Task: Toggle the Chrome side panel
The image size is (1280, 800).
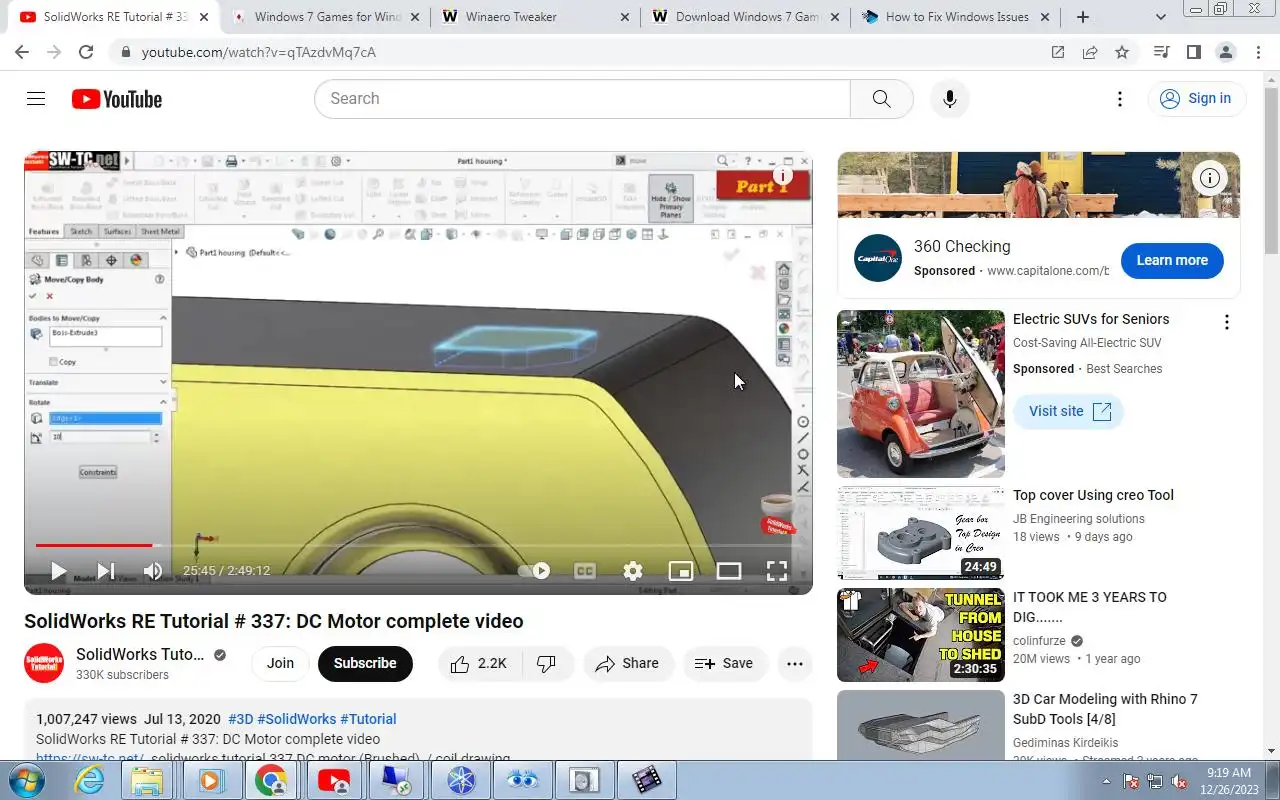Action: [1193, 52]
